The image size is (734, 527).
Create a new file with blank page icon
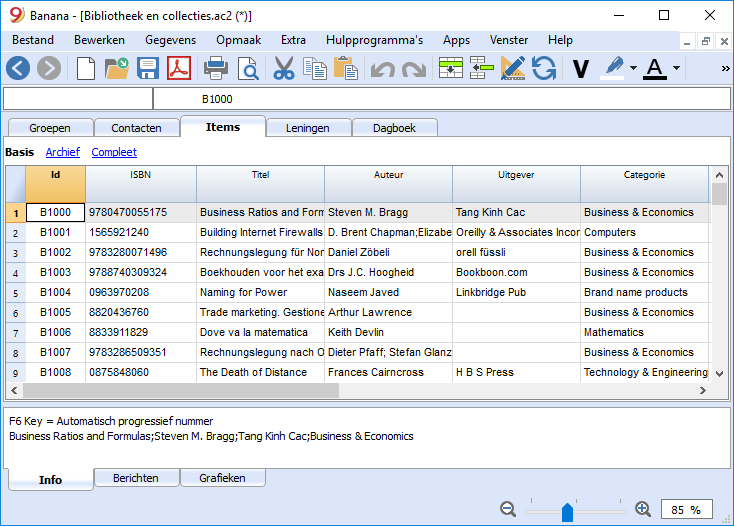click(86, 68)
